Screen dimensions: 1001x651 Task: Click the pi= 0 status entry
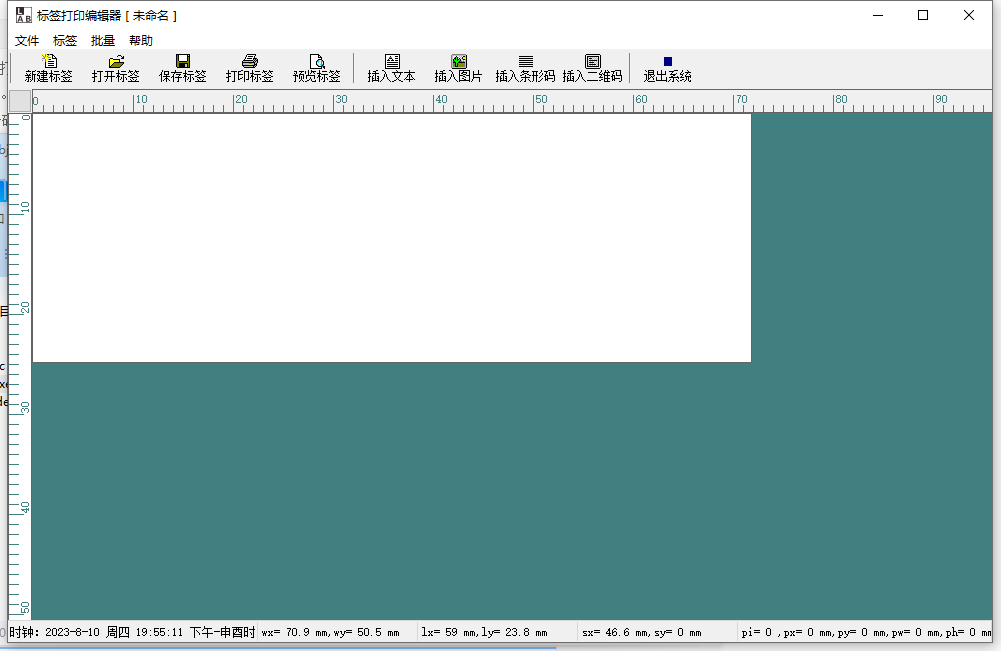click(x=866, y=632)
